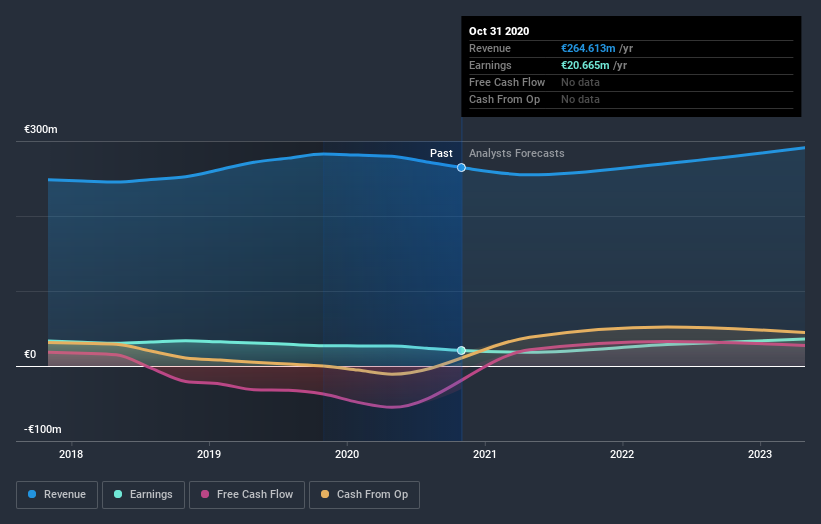Click the 2023 axis label
This screenshot has width=821, height=524.
[760, 454]
